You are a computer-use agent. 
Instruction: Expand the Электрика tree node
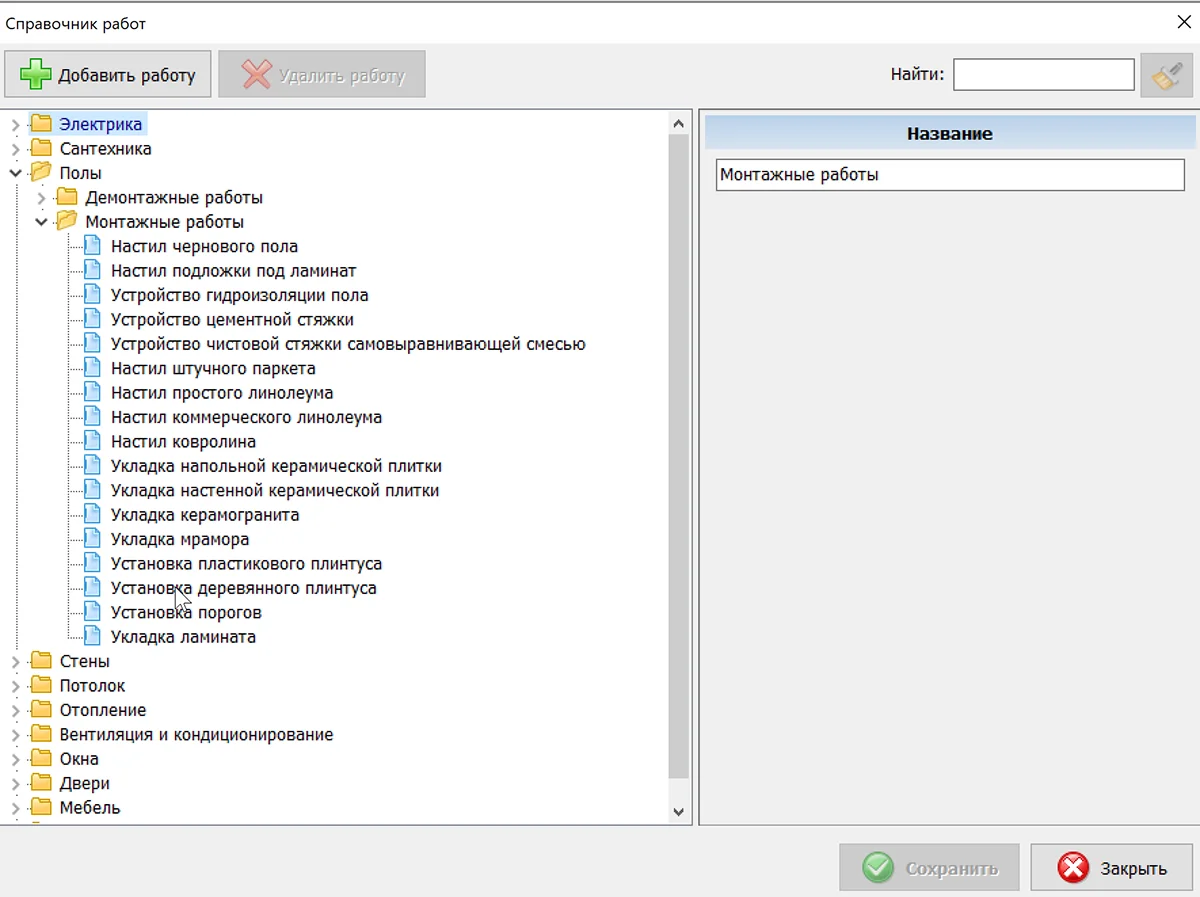(15, 125)
